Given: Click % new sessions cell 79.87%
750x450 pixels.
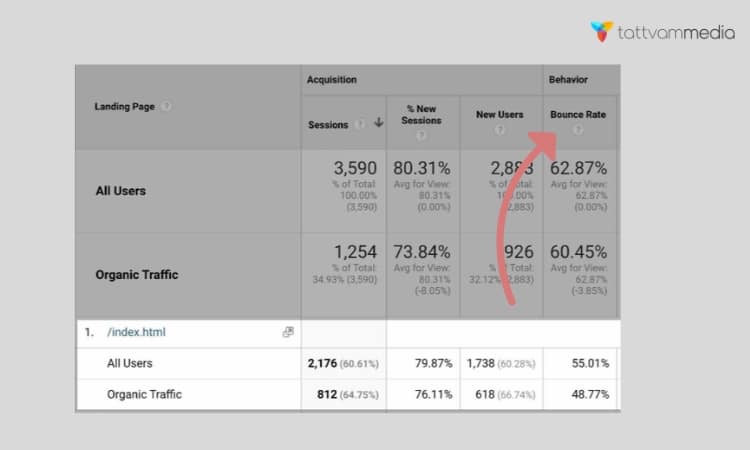Looking at the screenshot, I should click(x=433, y=363).
